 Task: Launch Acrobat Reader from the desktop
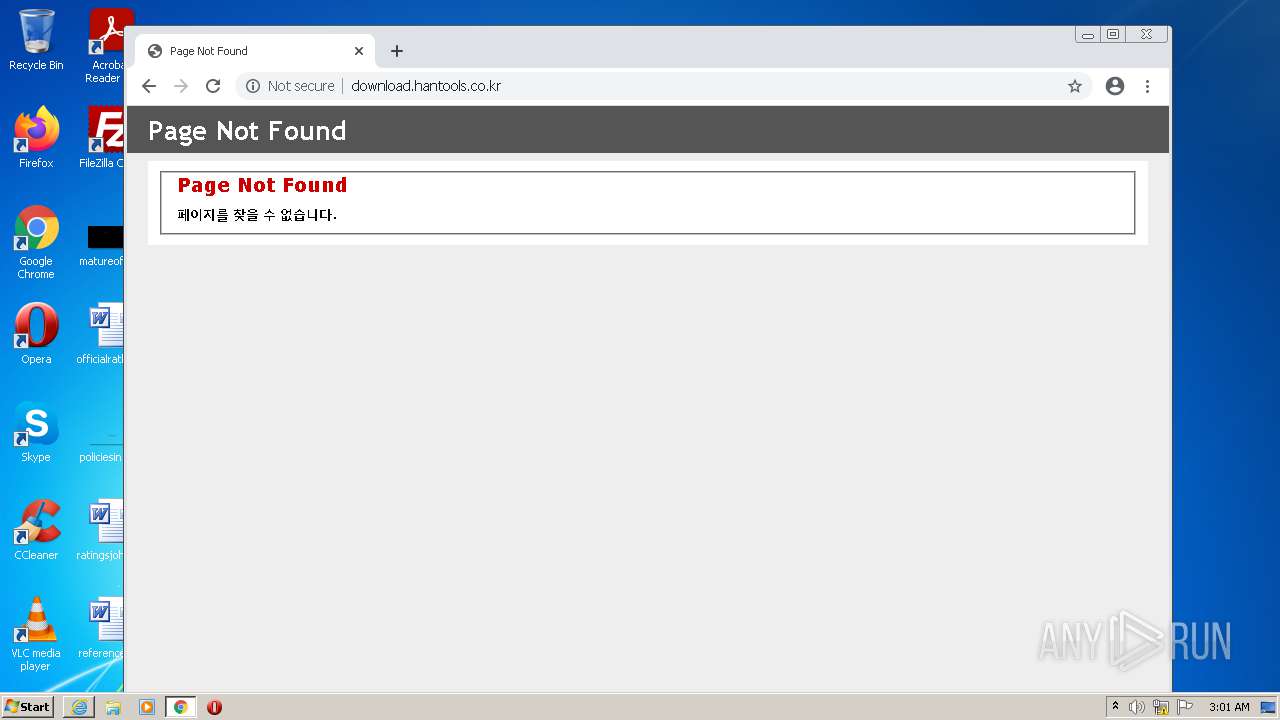(106, 45)
